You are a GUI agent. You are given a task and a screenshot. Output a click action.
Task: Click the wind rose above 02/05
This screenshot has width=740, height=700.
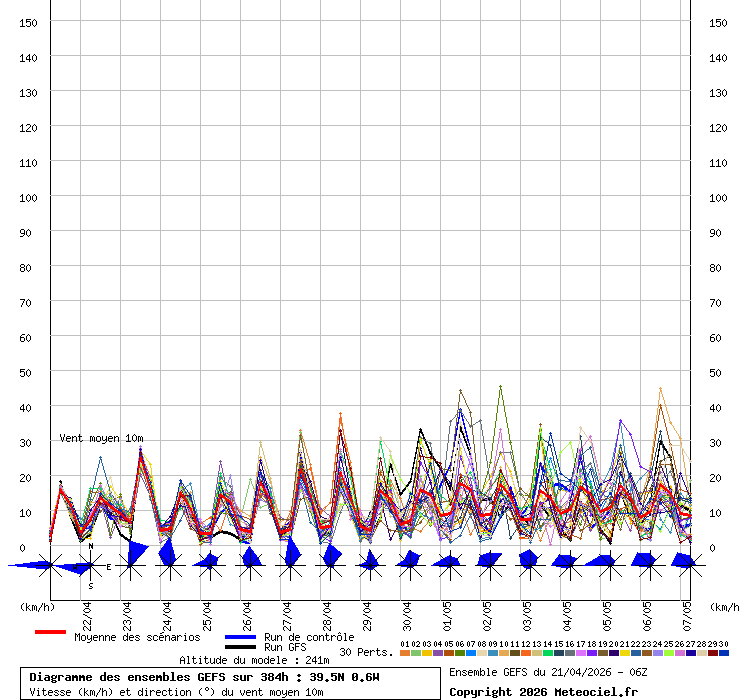(x=489, y=566)
